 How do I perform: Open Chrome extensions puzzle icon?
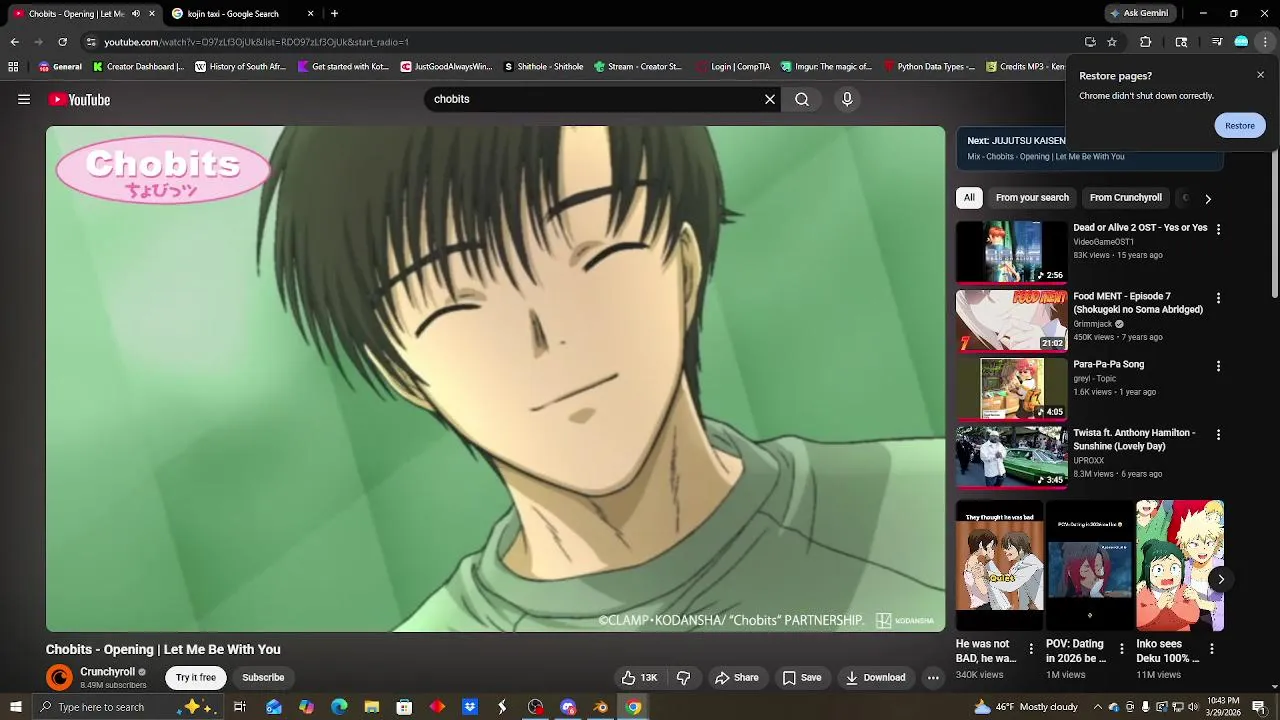pyautogui.click(x=1146, y=42)
